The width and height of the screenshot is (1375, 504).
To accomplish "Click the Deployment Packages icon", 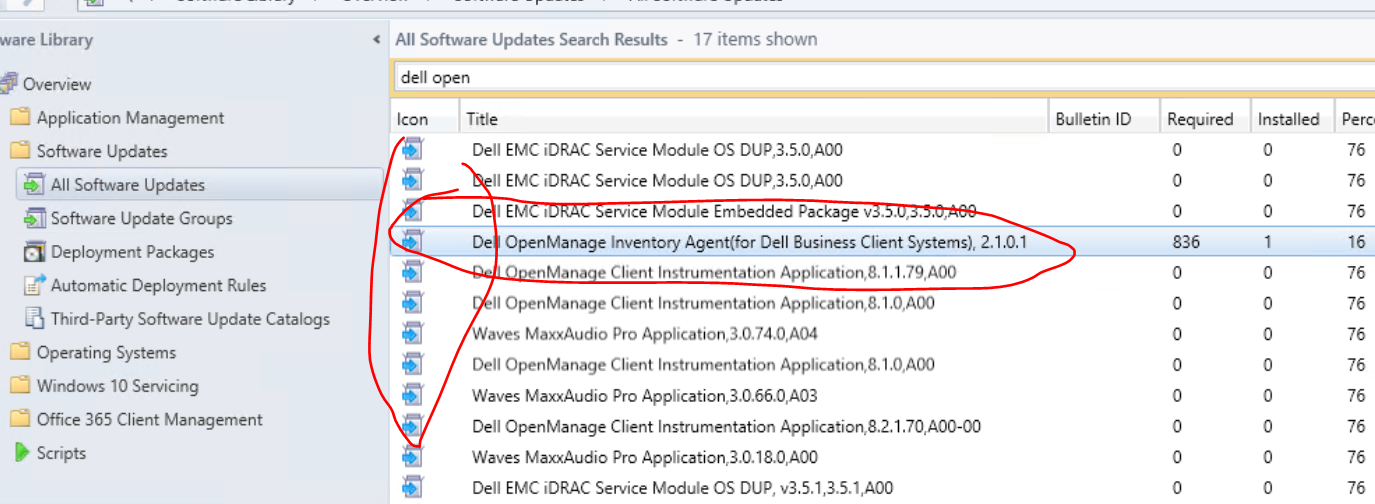I will pyautogui.click(x=34, y=252).
